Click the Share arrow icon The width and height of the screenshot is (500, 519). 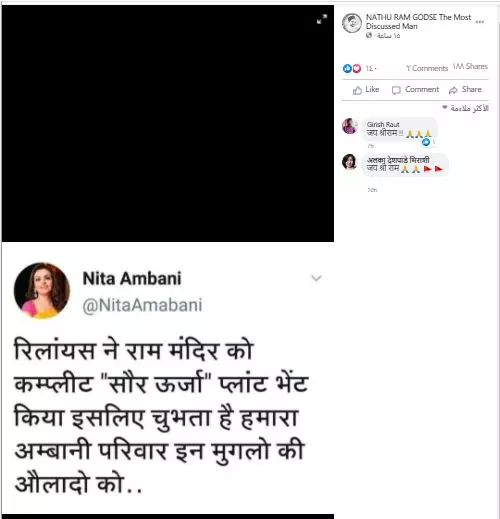click(453, 90)
